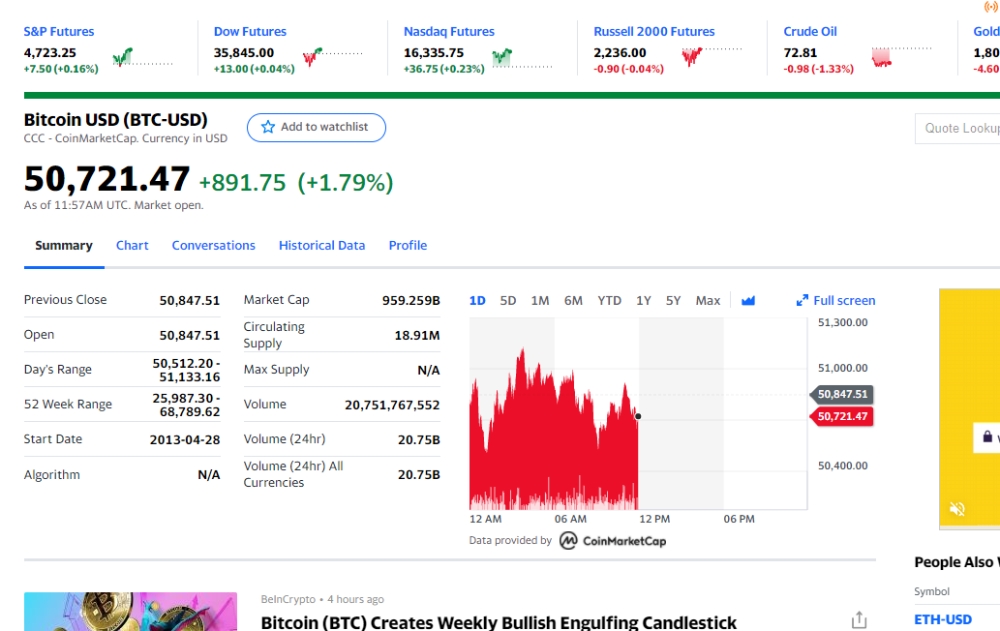Open the Historical Data tab

click(x=322, y=246)
